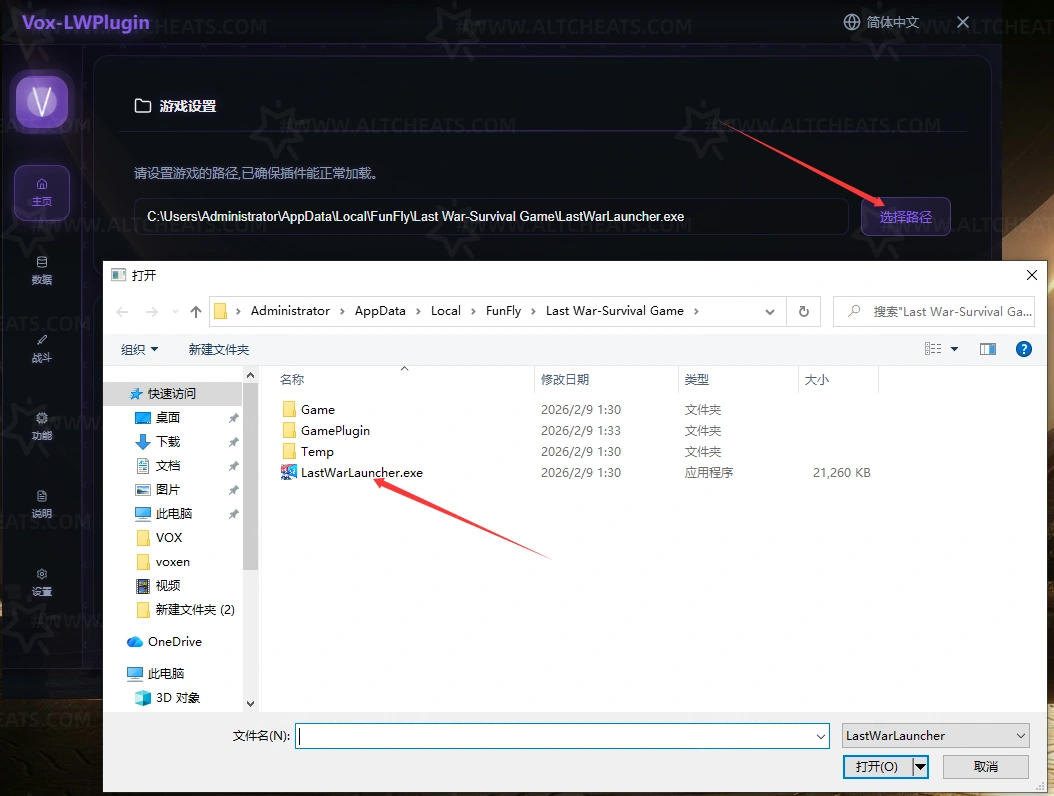This screenshot has height=796, width=1054.
Task: Select the VOX folder in the sidebar
Action: click(x=169, y=538)
